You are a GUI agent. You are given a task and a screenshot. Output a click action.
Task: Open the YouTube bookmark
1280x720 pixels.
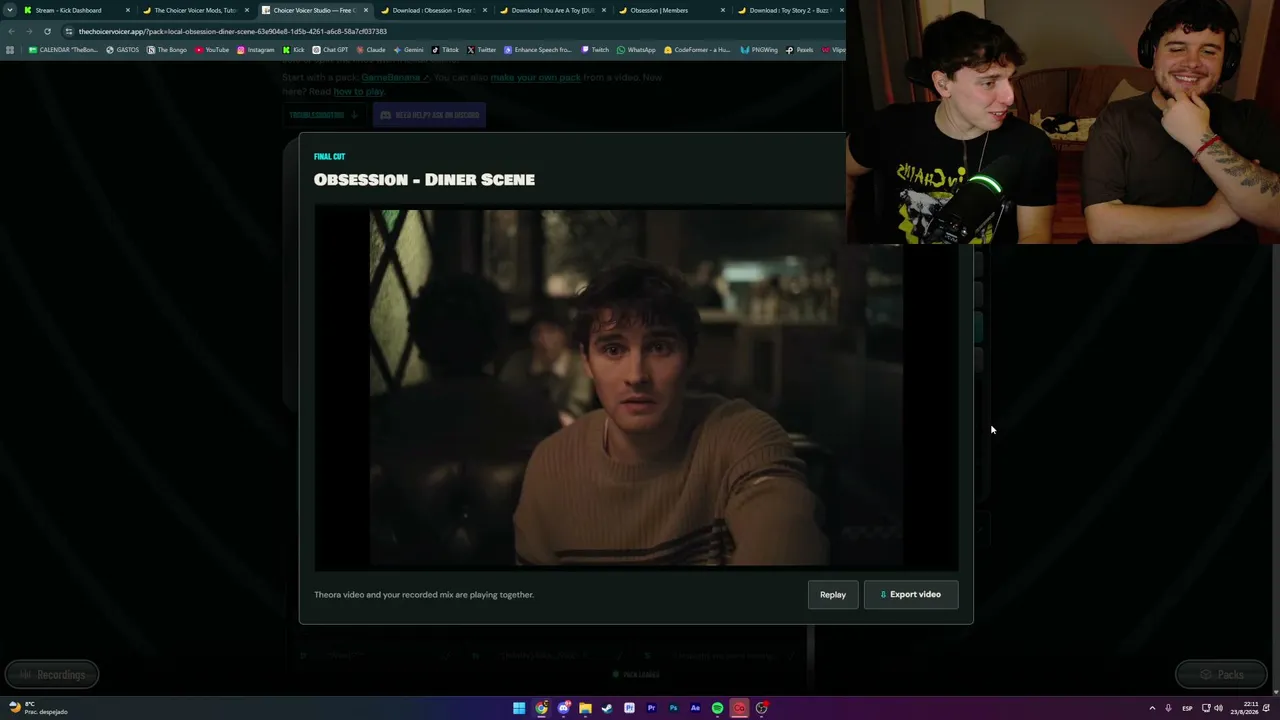[x=212, y=50]
